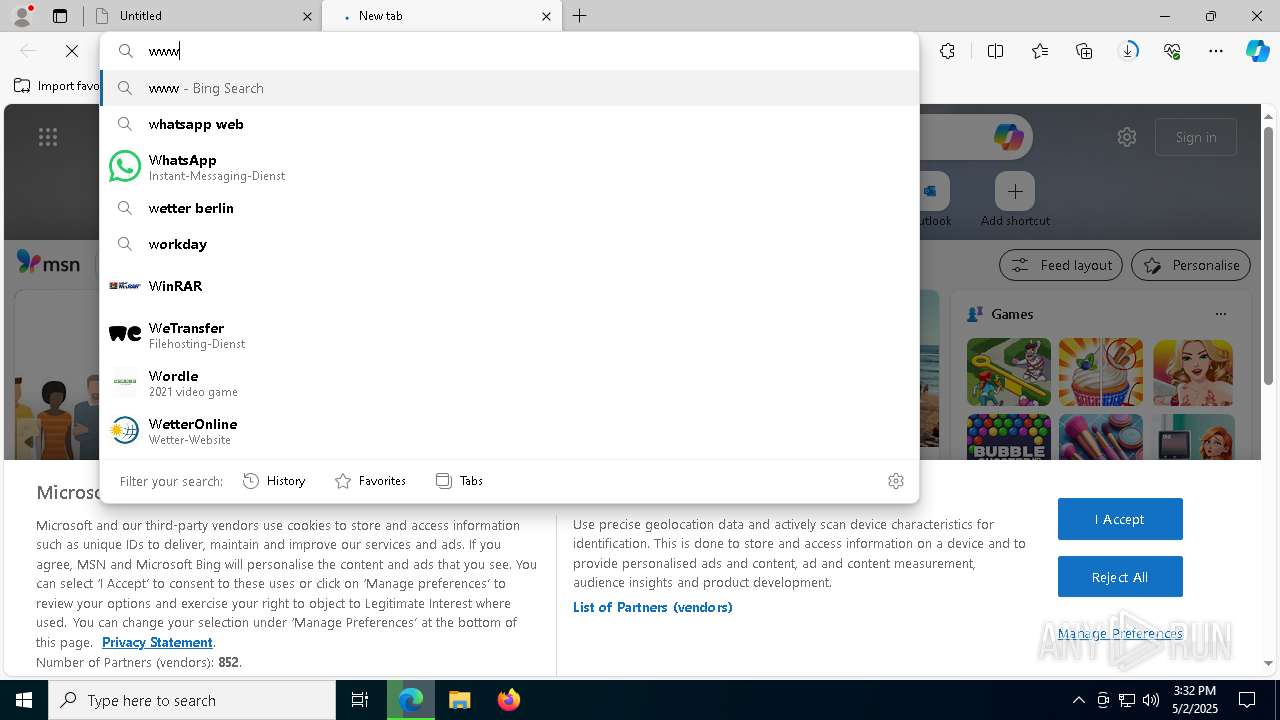
Task: Open the cupcake game thumbnail
Action: pos(1101,372)
